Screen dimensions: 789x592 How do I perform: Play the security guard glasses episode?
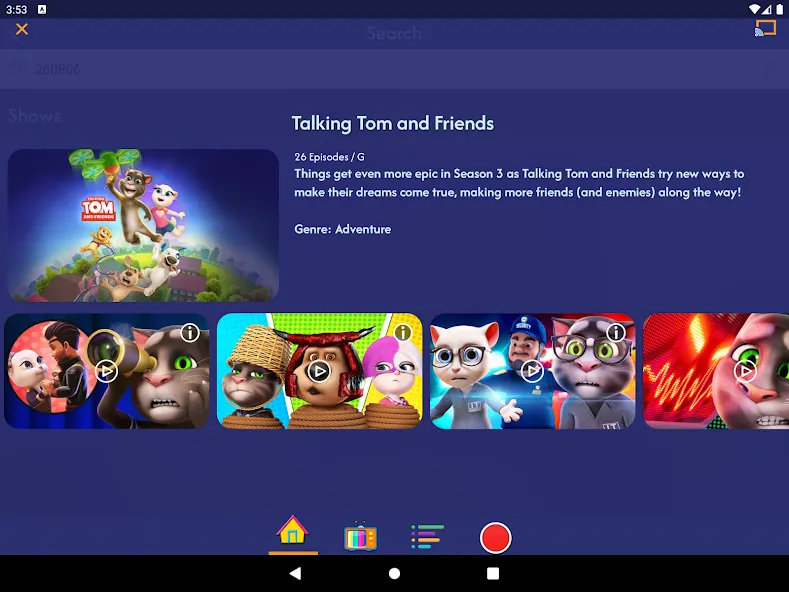pos(532,372)
